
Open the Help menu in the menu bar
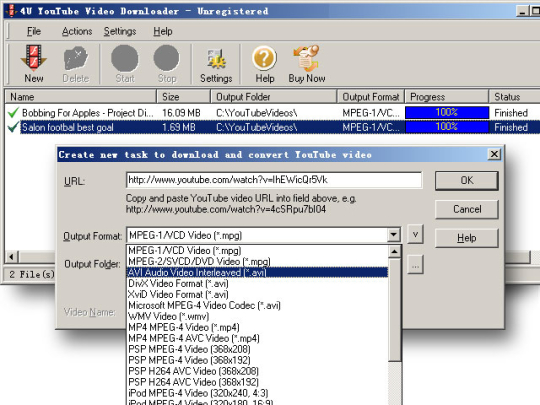pyautogui.click(x=163, y=31)
